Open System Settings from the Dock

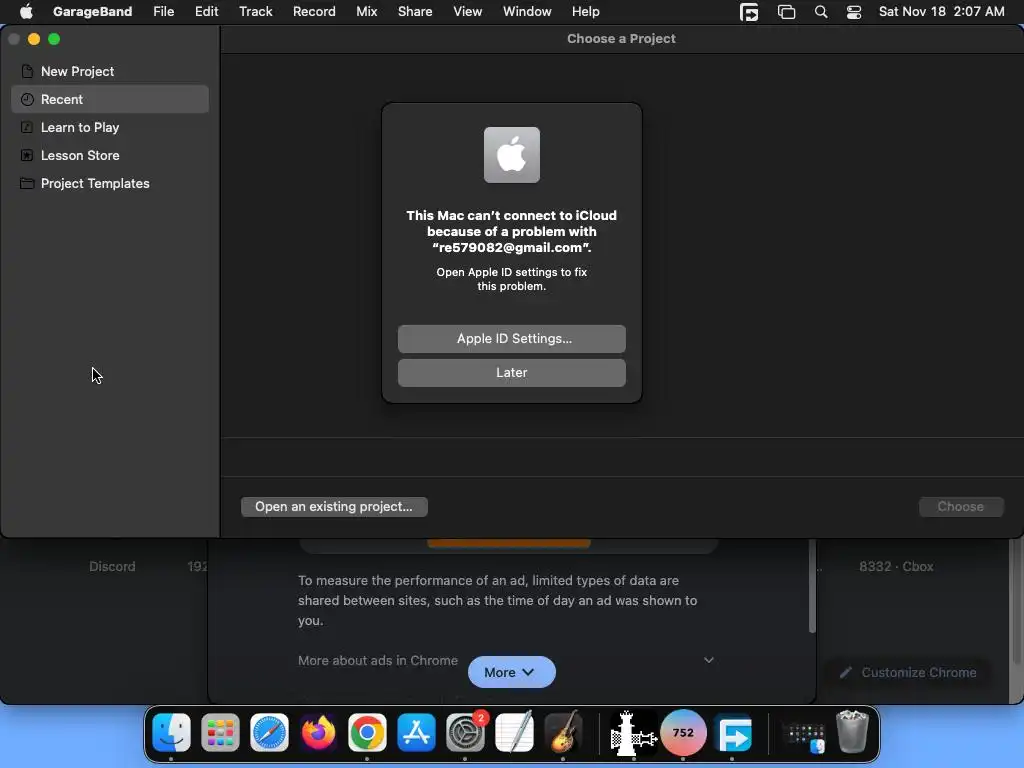point(465,733)
